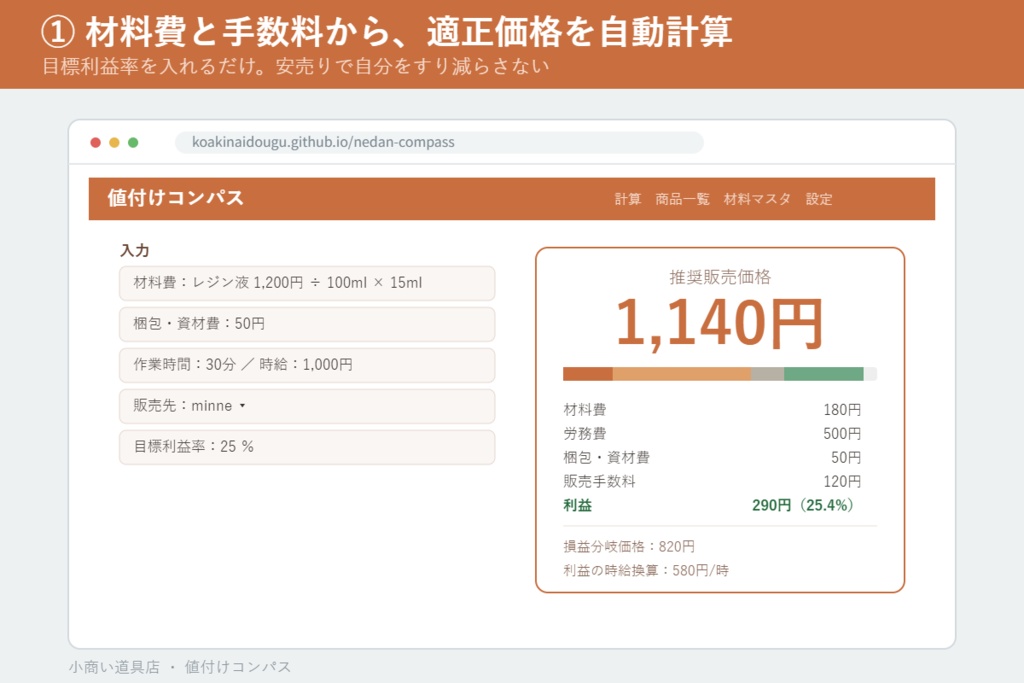This screenshot has height=683, width=1024.
Task: Click the 材料費 180円 value
Action: point(842,410)
